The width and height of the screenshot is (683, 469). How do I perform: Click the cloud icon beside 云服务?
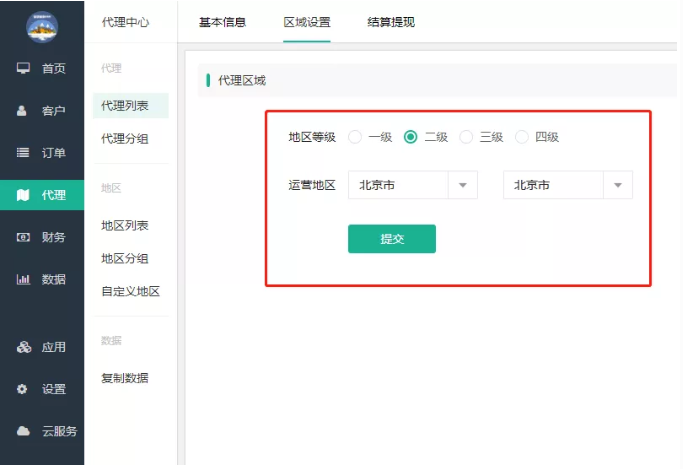tap(23, 431)
